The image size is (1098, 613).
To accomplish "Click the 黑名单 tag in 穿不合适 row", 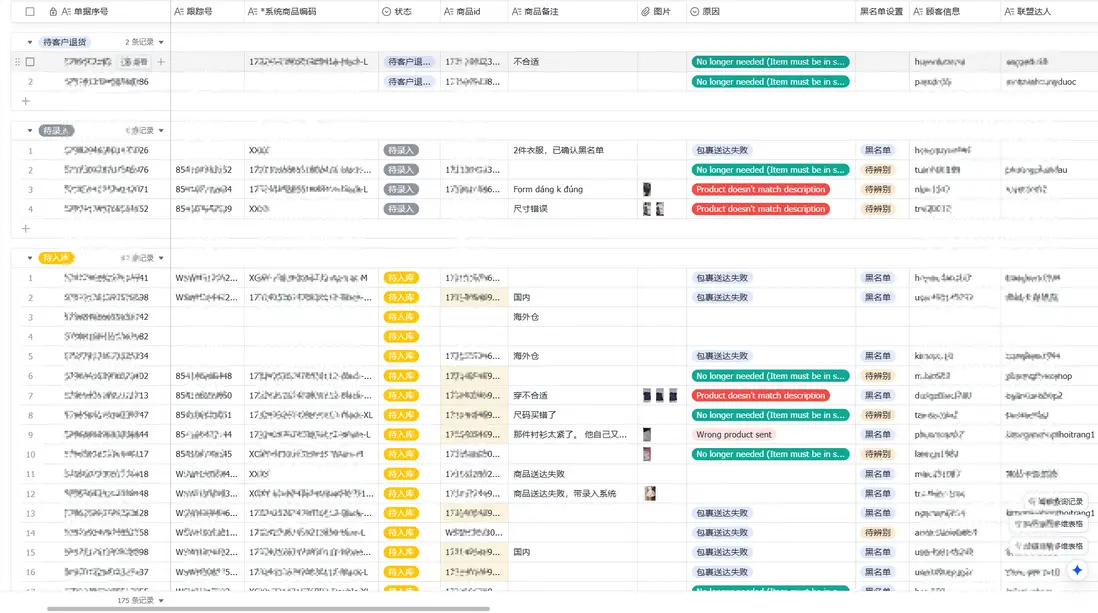I will 877,395.
